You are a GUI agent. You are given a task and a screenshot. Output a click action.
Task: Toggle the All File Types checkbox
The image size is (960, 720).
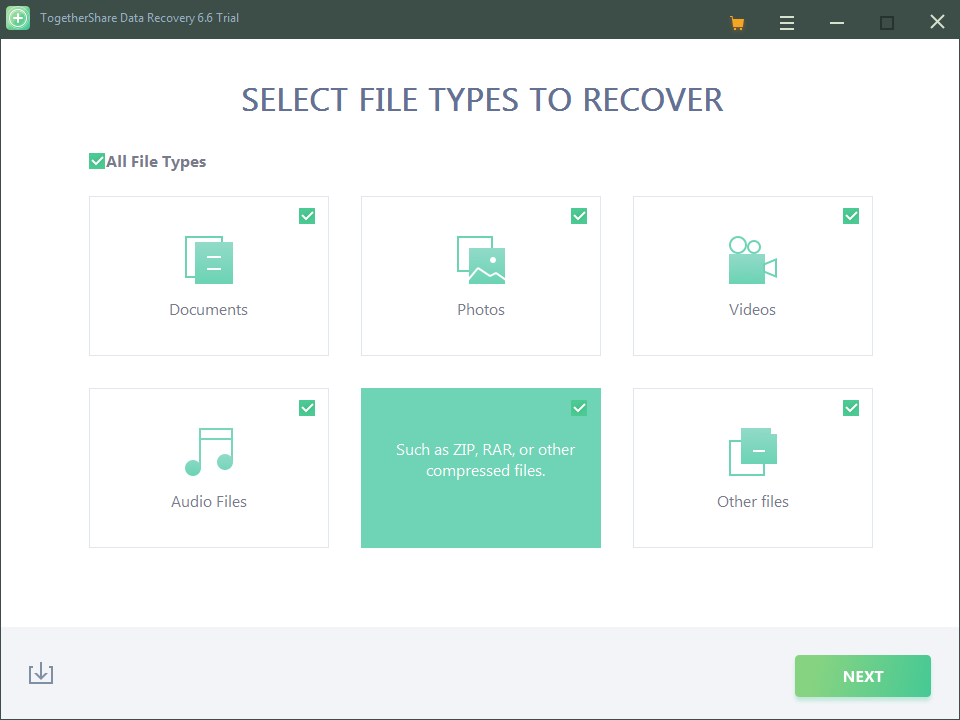(97, 161)
